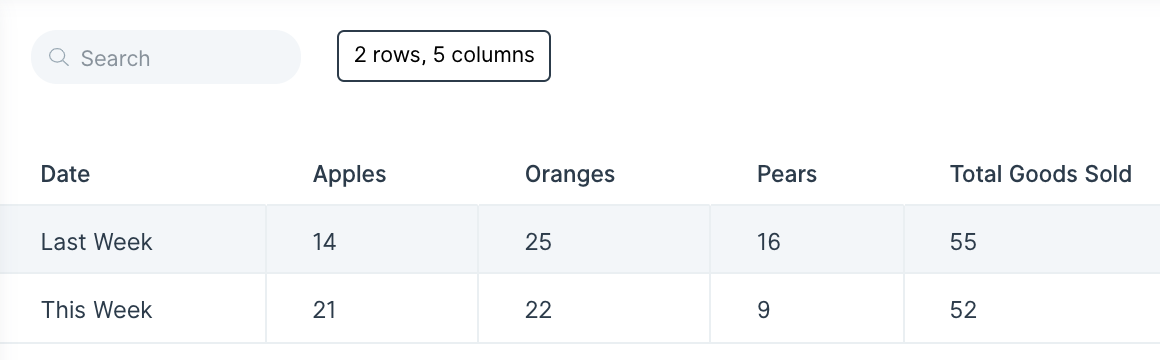This screenshot has height=360, width=1160.
Task: Click the 2 rows, 5 columns button
Action: coord(444,55)
